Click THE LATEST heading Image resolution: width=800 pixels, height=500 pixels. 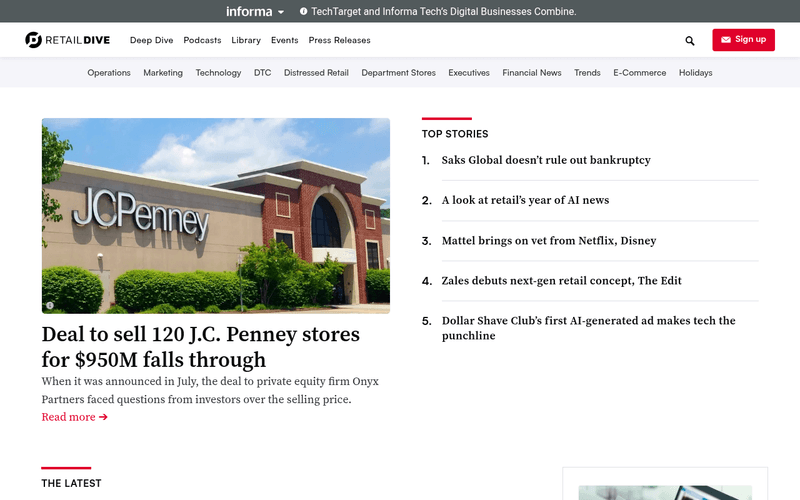coord(71,483)
